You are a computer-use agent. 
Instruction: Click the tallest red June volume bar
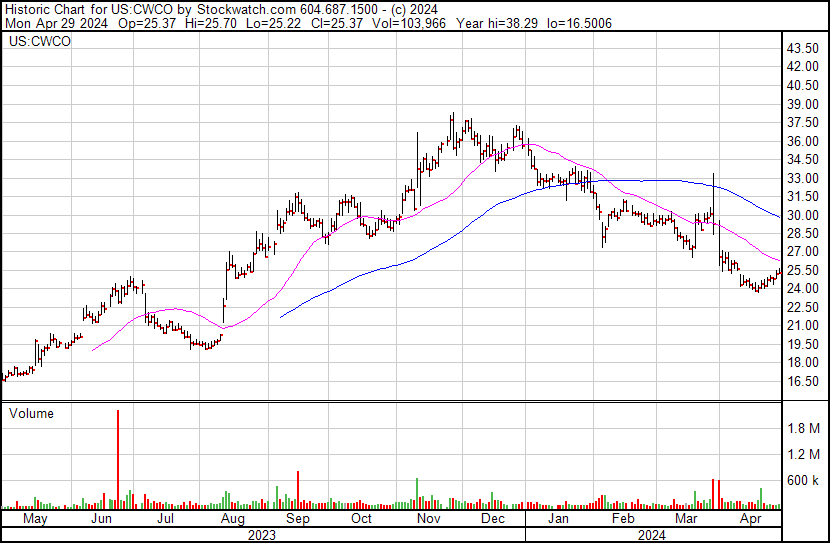pyautogui.click(x=118, y=459)
